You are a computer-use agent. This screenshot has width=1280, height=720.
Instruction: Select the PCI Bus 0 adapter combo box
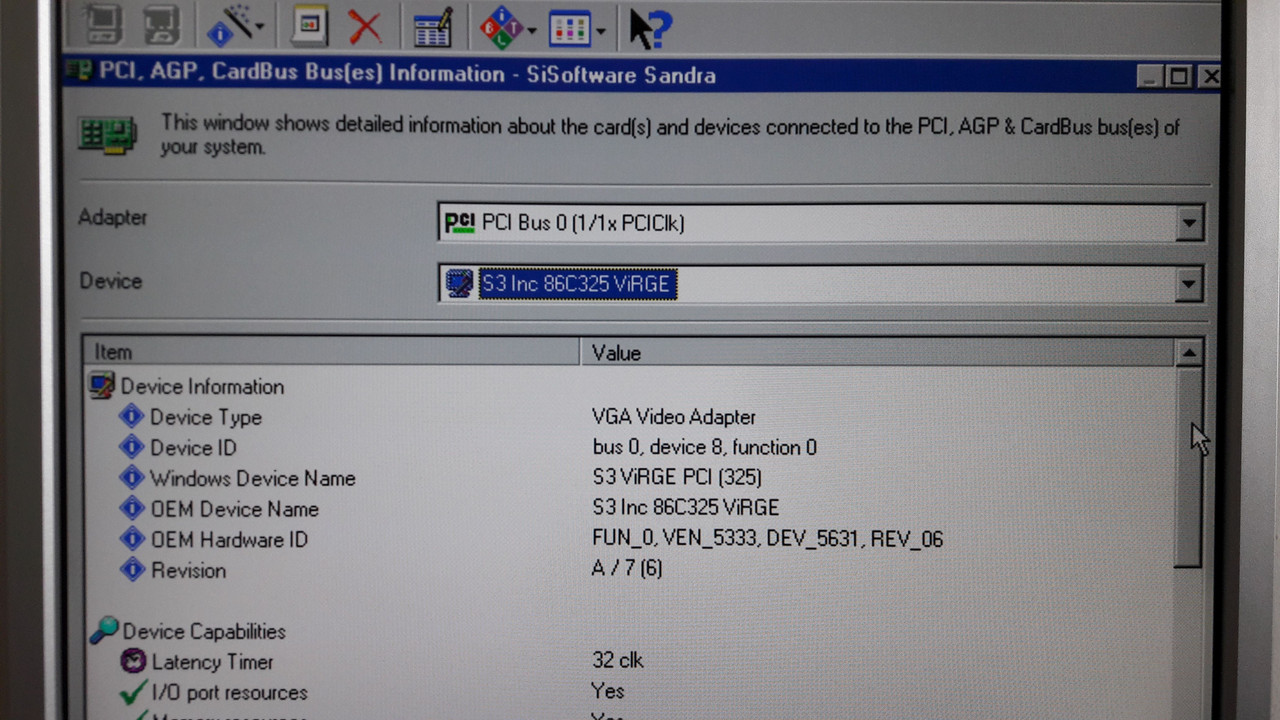tap(820, 223)
